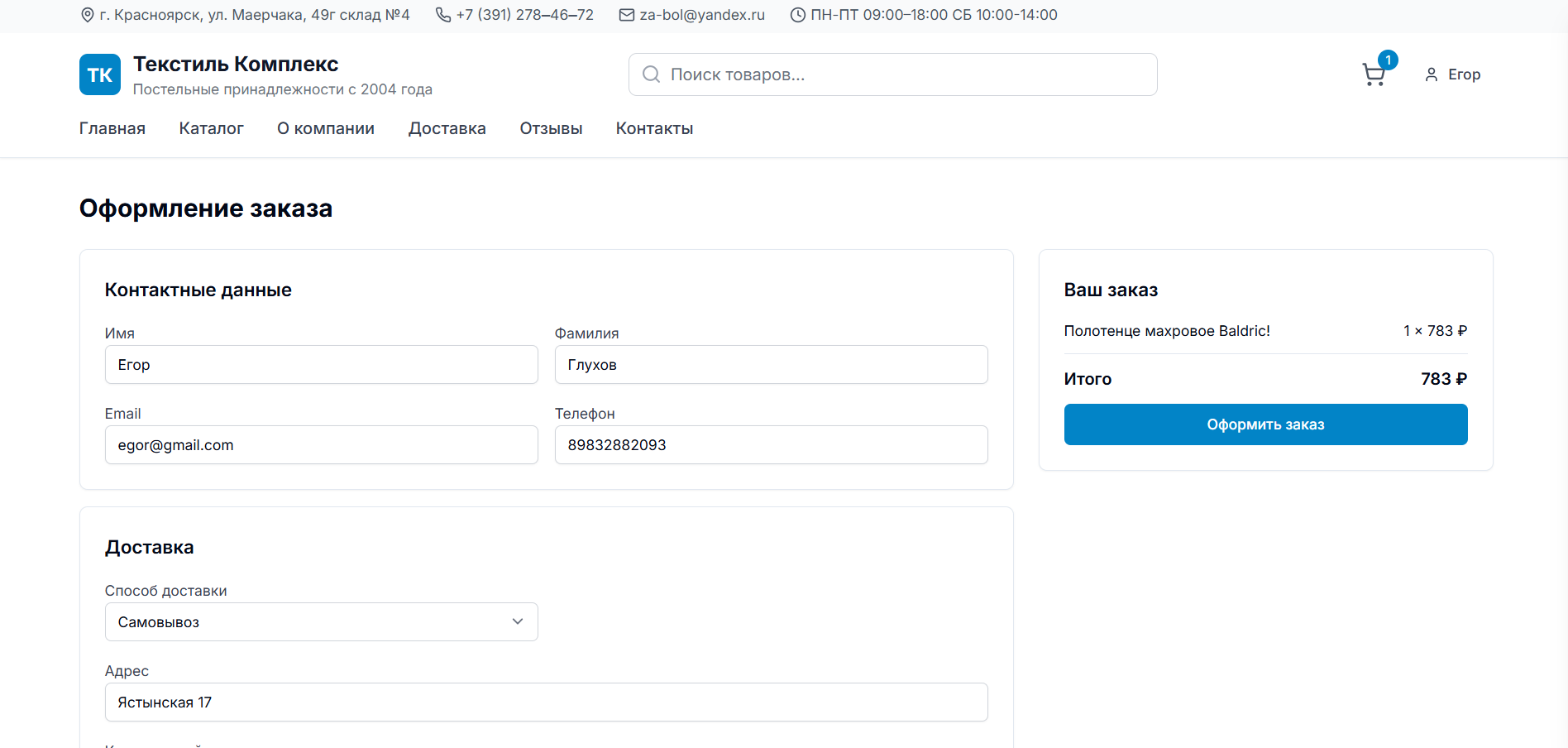Open the Отзывы section

pyautogui.click(x=551, y=128)
